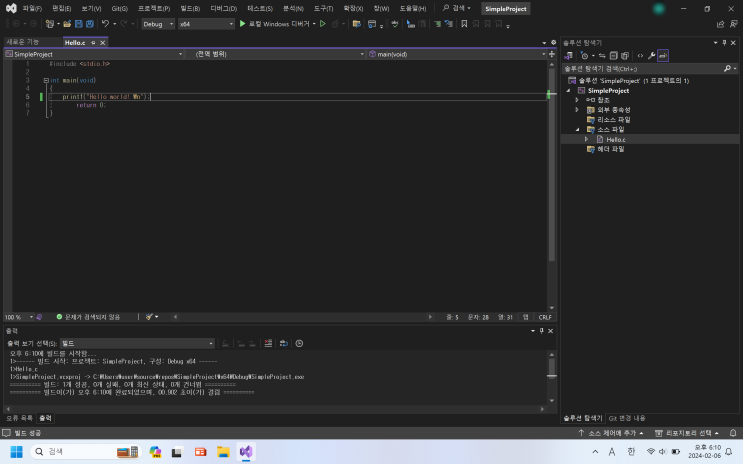Viewport: 743px width, 464px height.
Task: Click the Undo arrow icon
Action: (105, 23)
